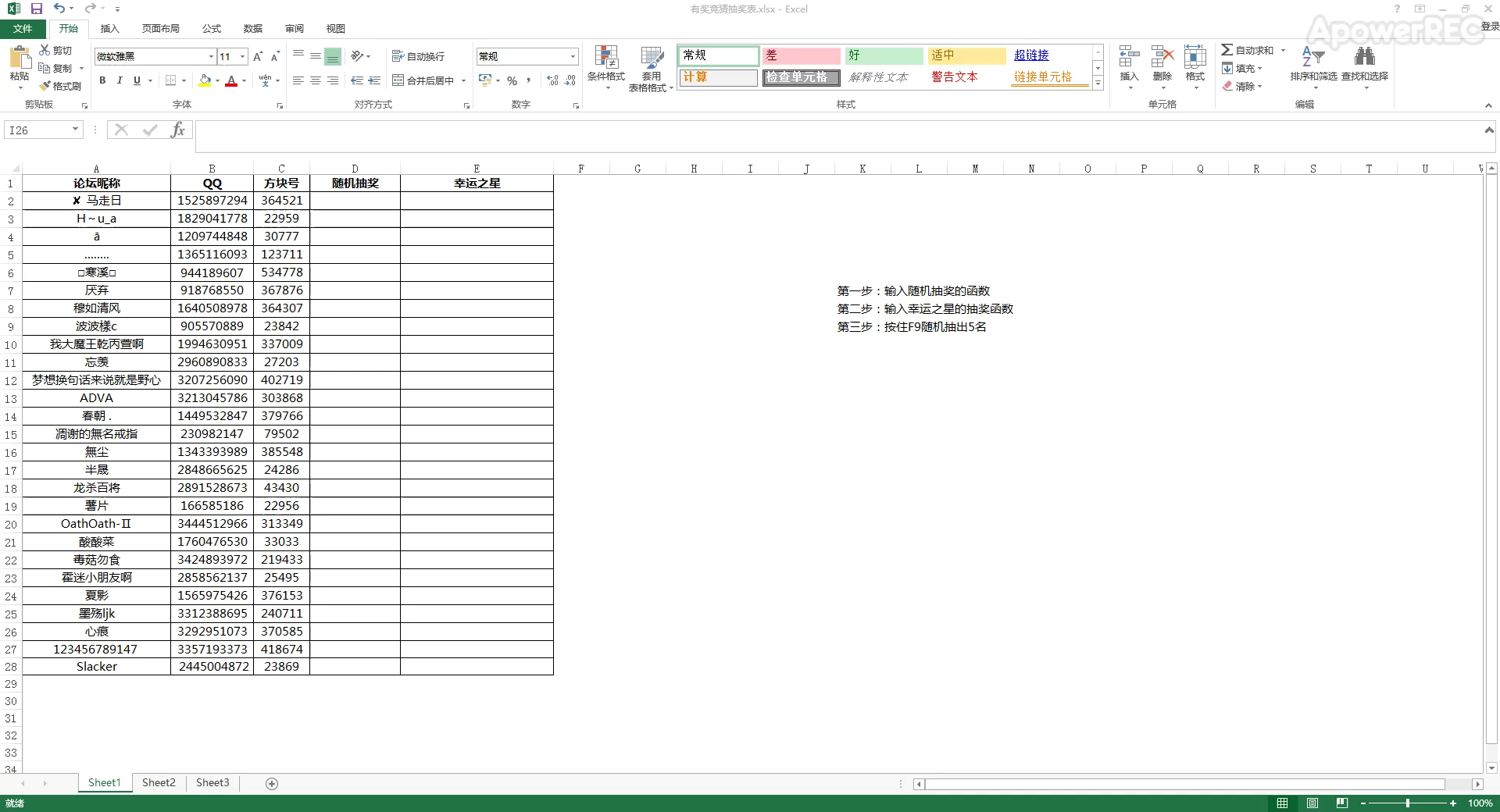Open Format as Table (套用表格格式)
The image size is (1500, 812).
pyautogui.click(x=651, y=69)
